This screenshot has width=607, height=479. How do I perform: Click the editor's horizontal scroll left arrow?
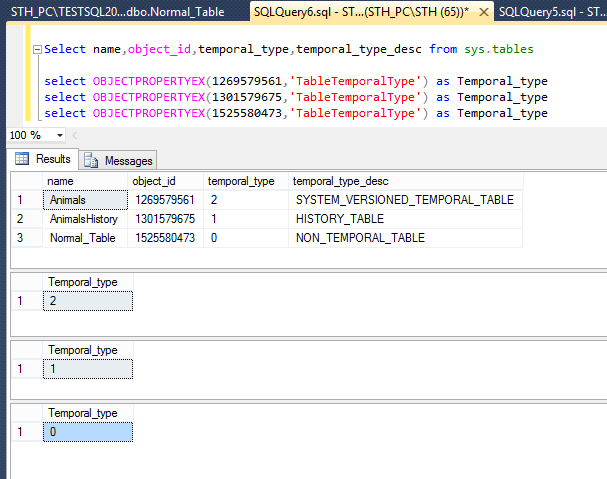74,135
